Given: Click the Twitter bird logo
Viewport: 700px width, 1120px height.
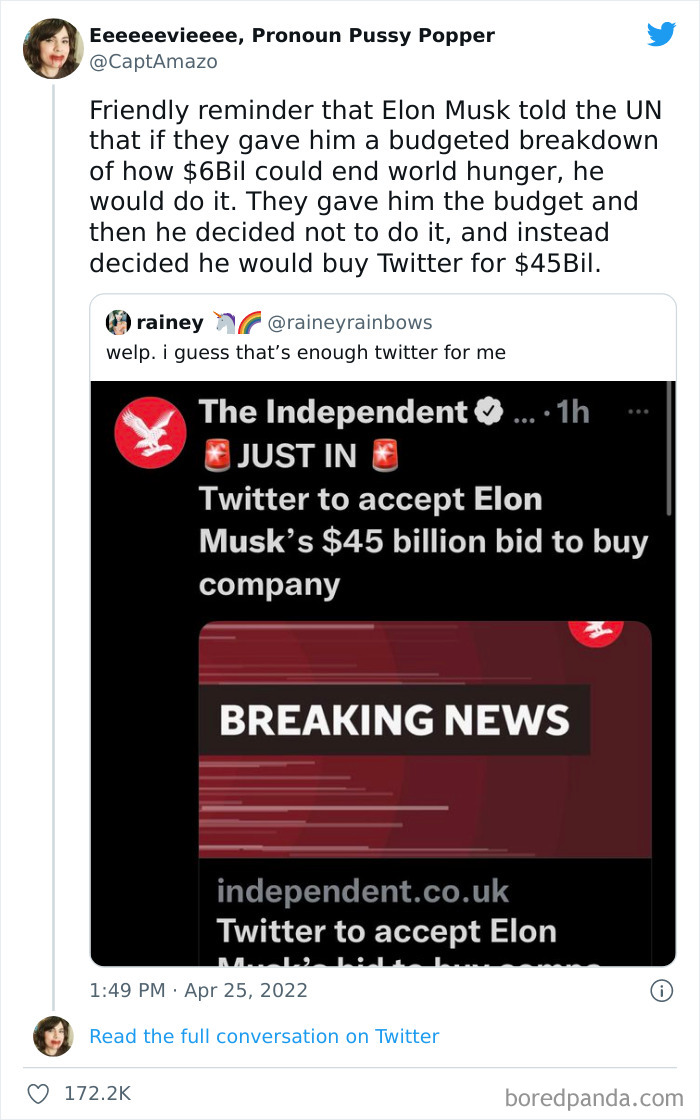Looking at the screenshot, I should pos(662,34).
